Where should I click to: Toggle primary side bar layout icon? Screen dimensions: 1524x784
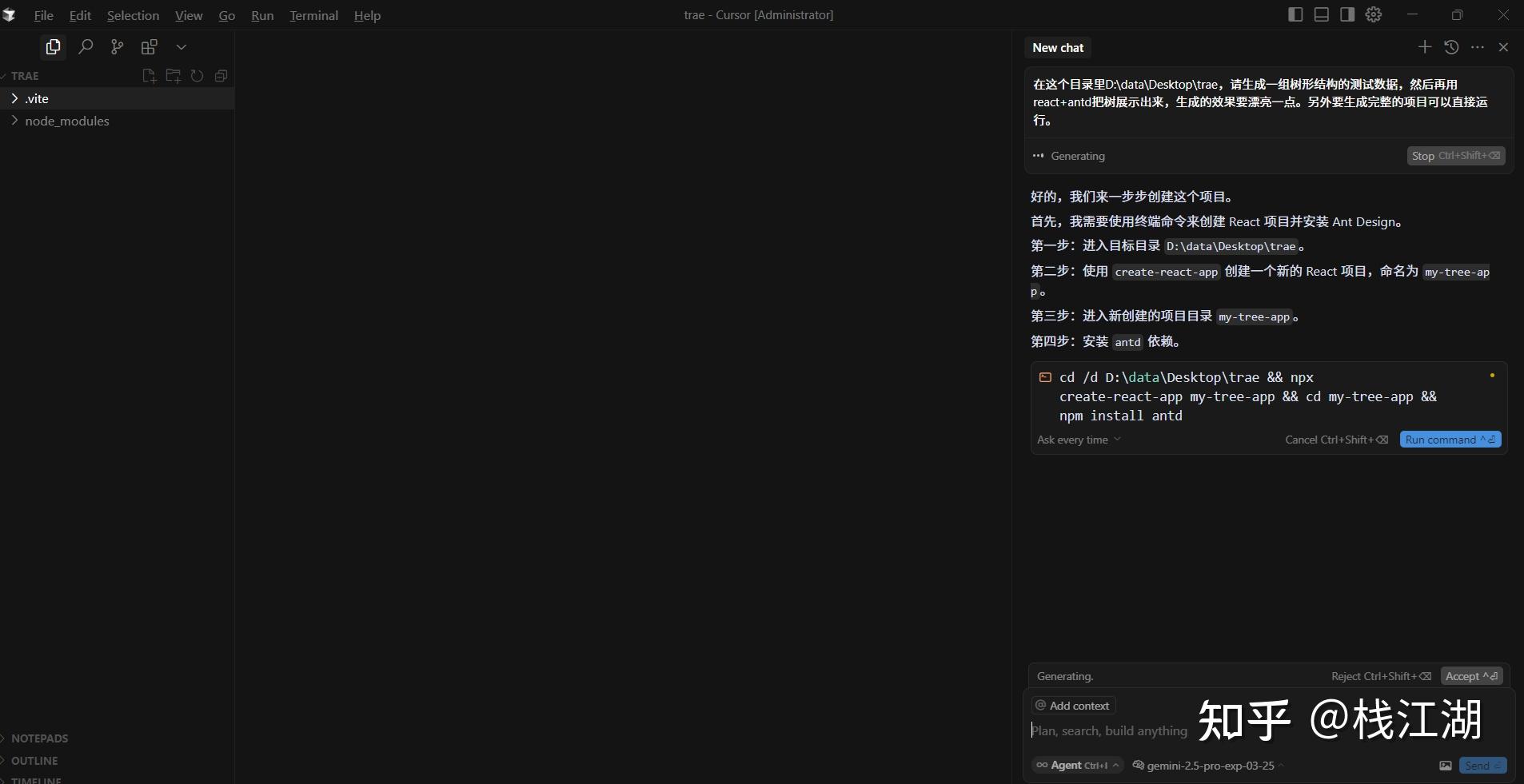point(1296,14)
